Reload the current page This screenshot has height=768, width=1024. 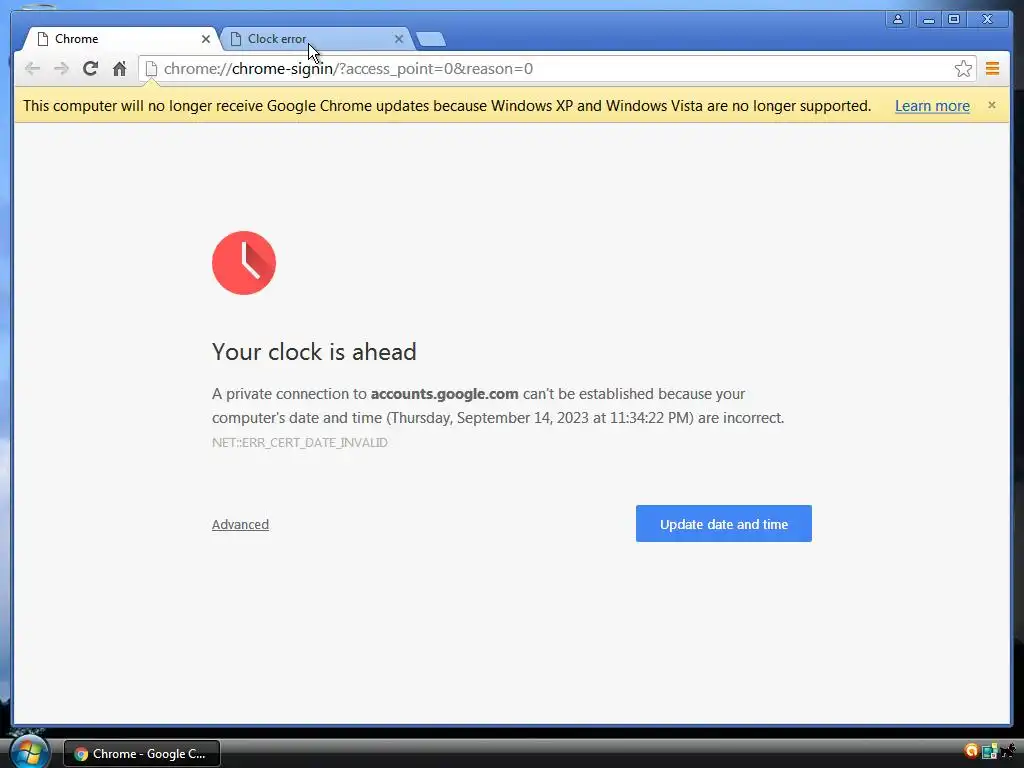[x=90, y=69]
